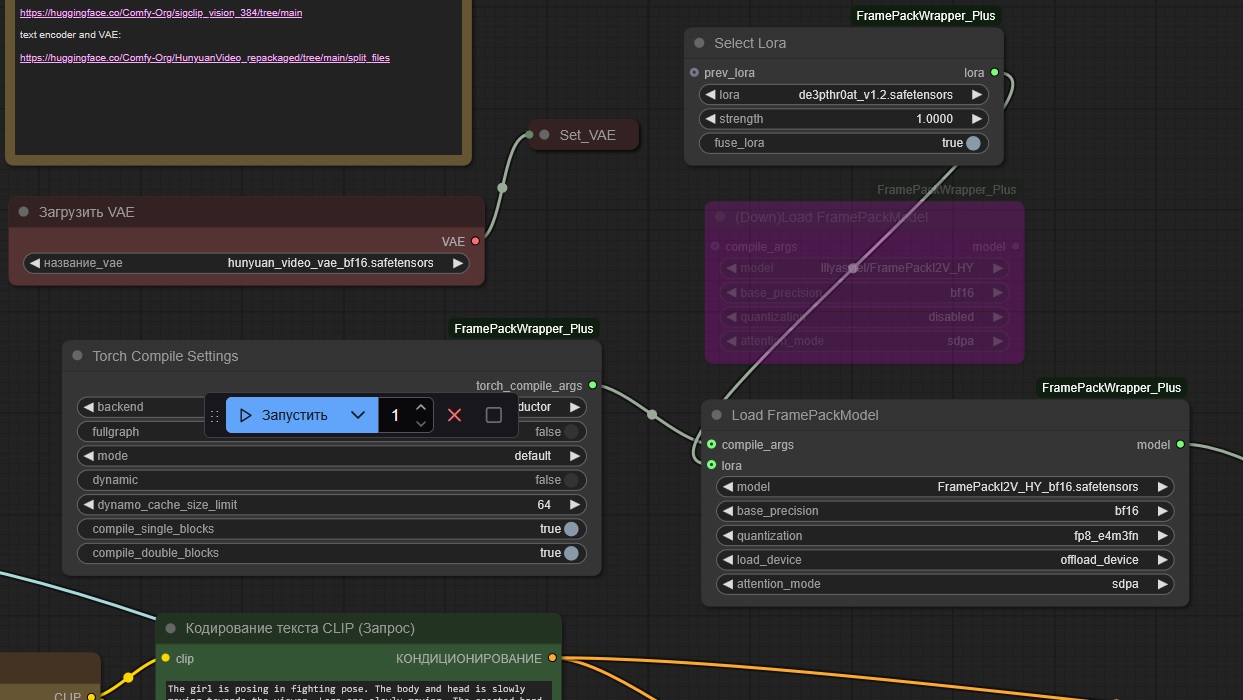Collapse the Torch Compile Settings node dot
The height and width of the screenshot is (700, 1243).
(x=78, y=356)
